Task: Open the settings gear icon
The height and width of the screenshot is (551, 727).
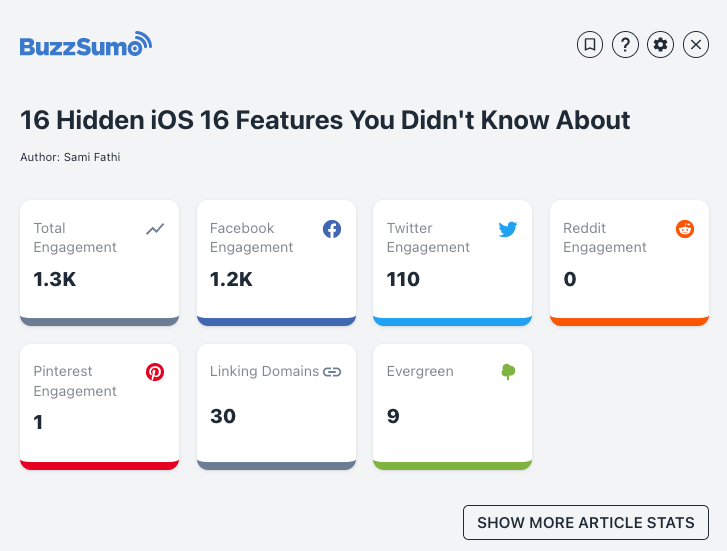Action: click(660, 44)
